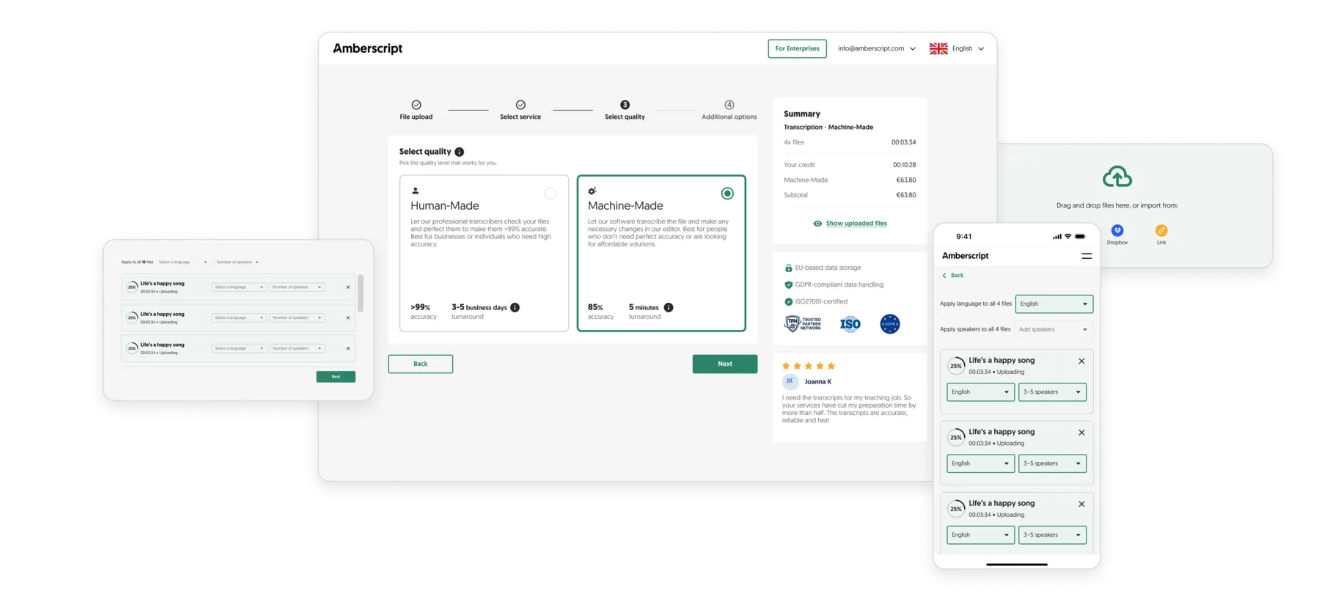Screen dimensions: 1319x614
Task: Open tablet's Apply to all Select a language dropdown
Action: click(x=182, y=262)
